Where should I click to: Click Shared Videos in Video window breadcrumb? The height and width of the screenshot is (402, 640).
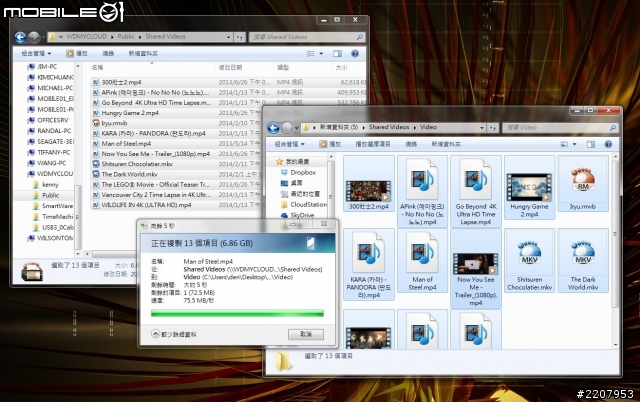point(389,127)
